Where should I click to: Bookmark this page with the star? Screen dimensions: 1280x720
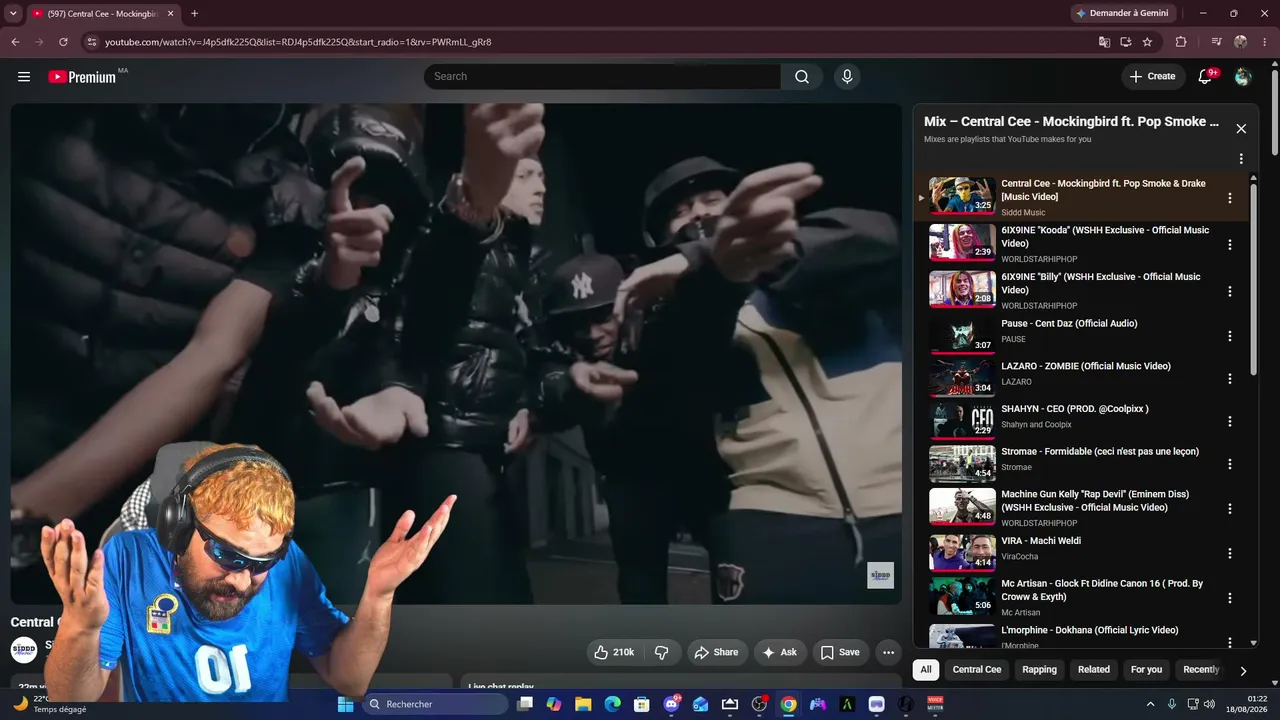click(1147, 42)
